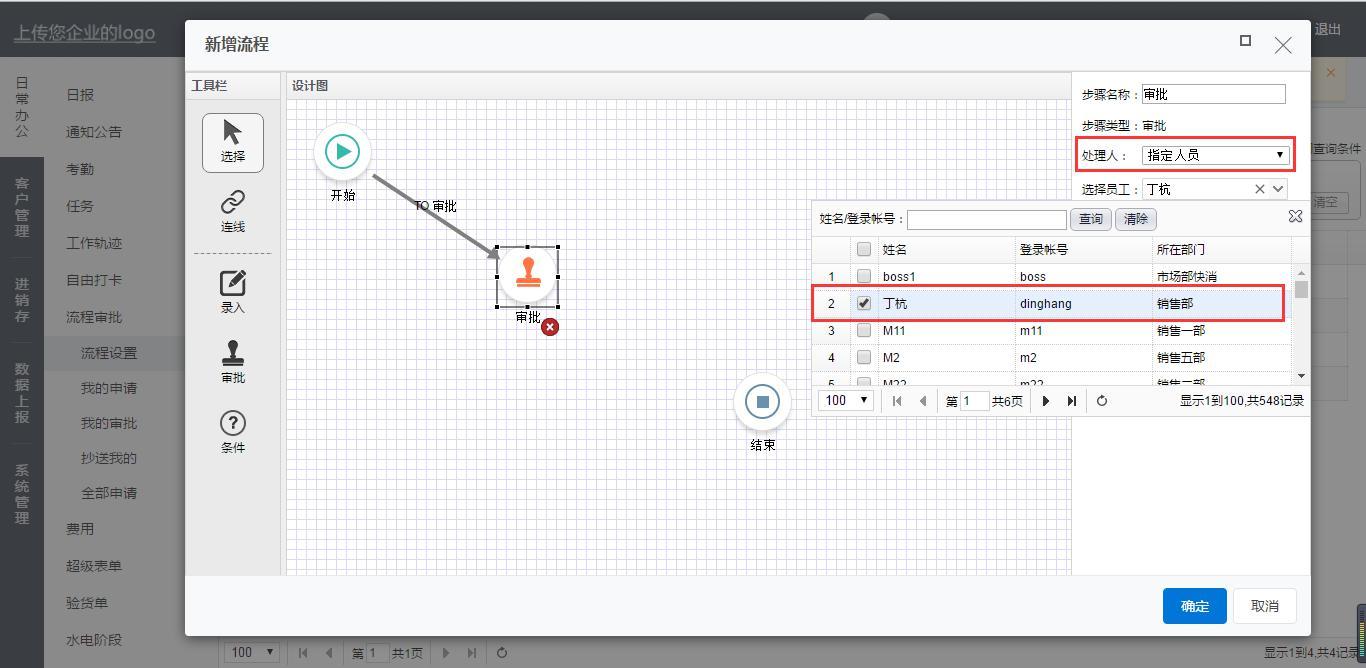Delete the 审批 node with red X
The height and width of the screenshot is (668, 1366).
pos(550,327)
